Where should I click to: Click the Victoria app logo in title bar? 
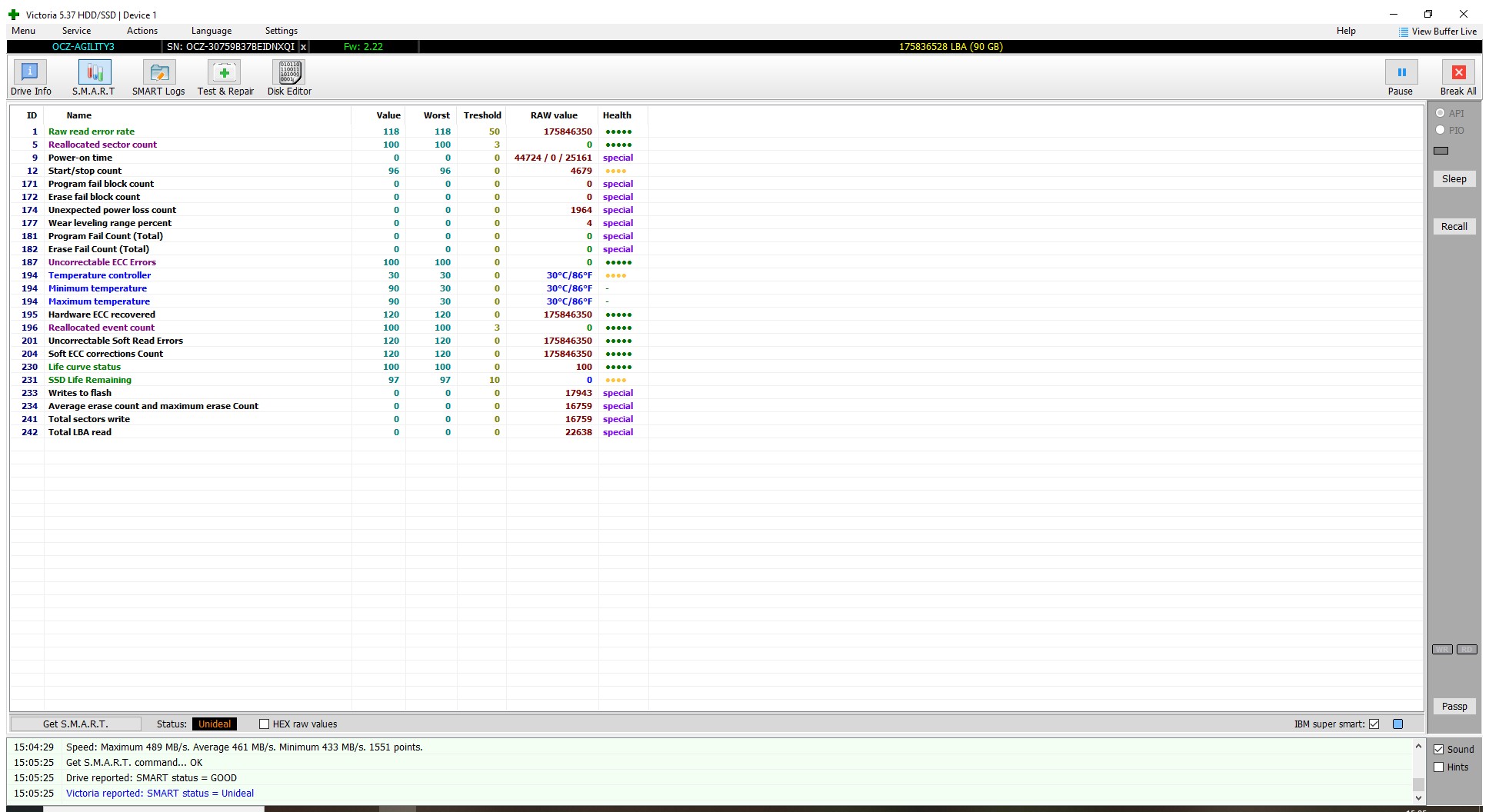(14, 15)
